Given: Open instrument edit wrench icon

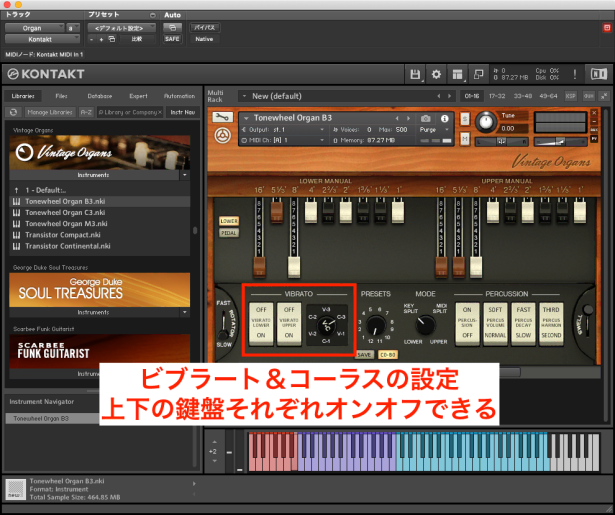Looking at the screenshot, I should pos(223,117).
